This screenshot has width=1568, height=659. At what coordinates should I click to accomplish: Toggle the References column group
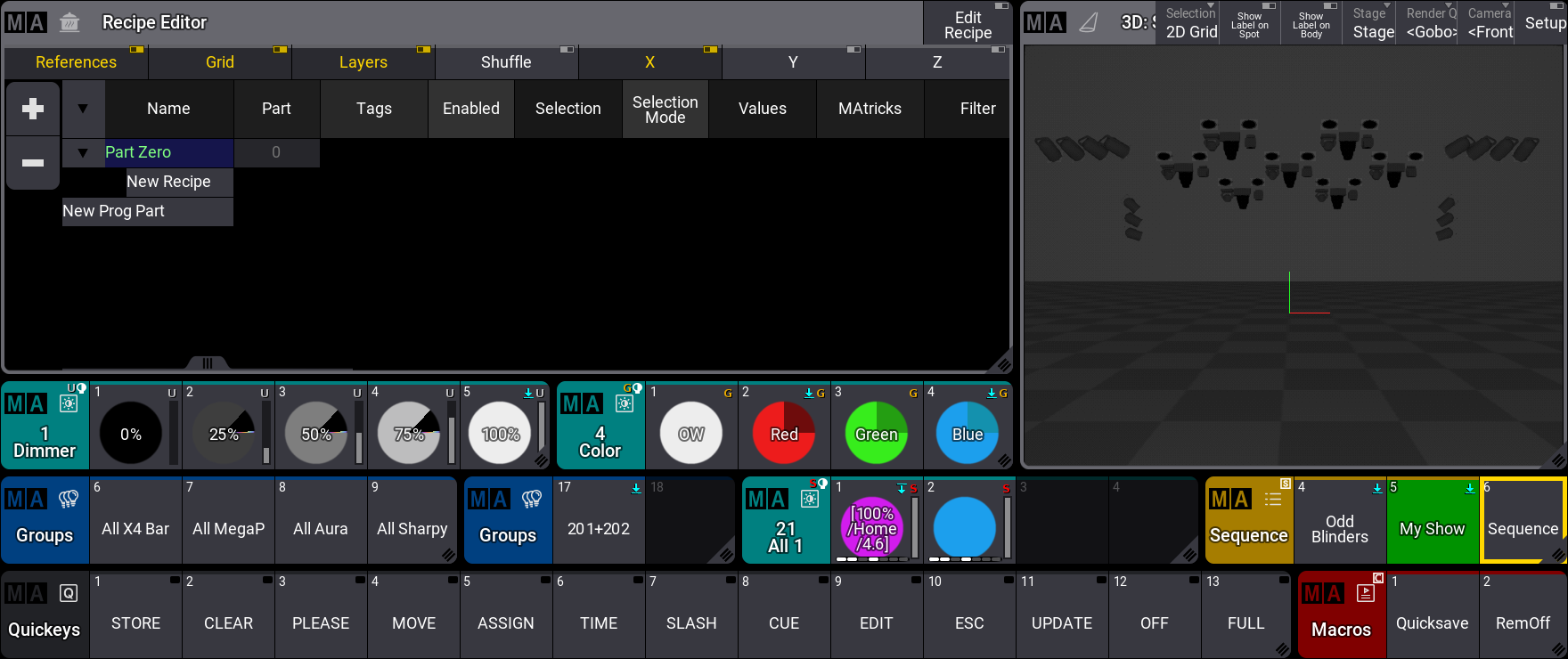[x=76, y=62]
